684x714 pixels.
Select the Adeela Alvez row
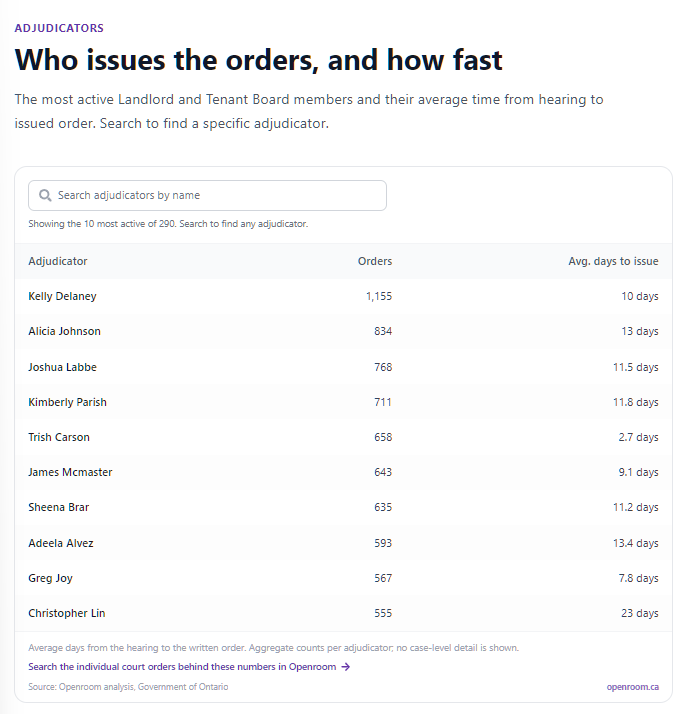point(343,543)
